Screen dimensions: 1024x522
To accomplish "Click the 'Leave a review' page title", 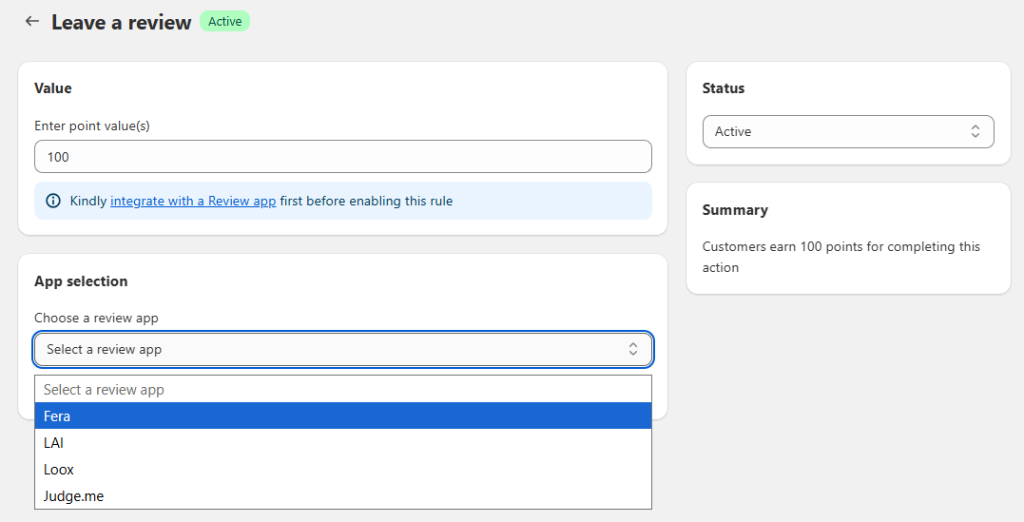I will (x=121, y=22).
